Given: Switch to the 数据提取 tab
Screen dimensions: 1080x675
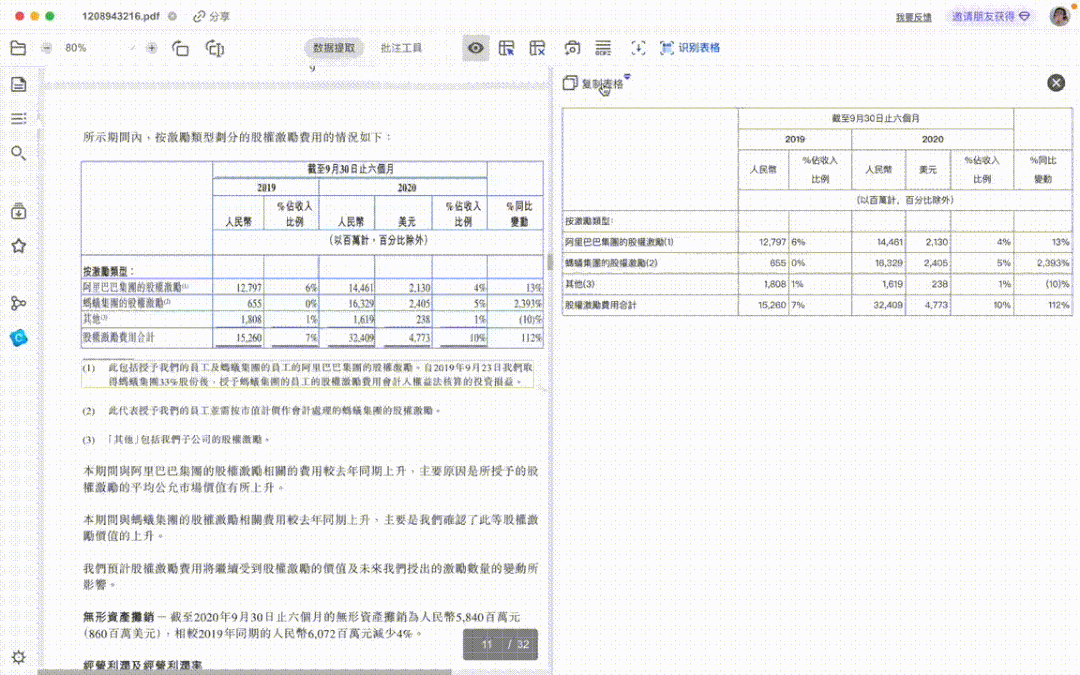Looking at the screenshot, I should (x=334, y=48).
